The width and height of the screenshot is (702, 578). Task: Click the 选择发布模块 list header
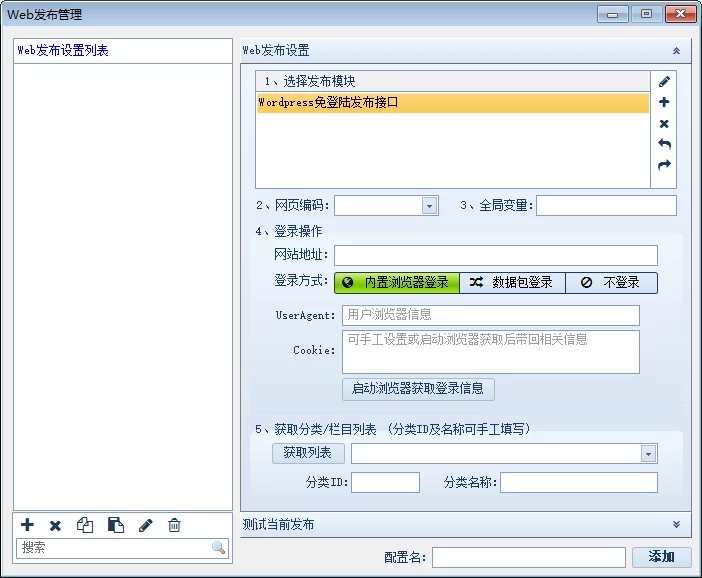pyautogui.click(x=453, y=81)
